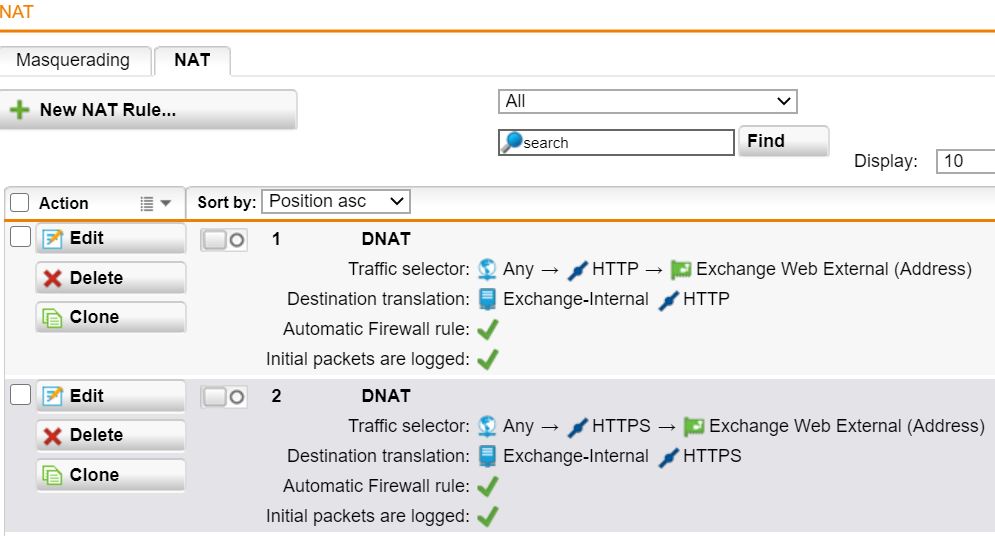995x536 pixels.
Task: Toggle the enable switch for DNAT rule 1
Action: [224, 240]
